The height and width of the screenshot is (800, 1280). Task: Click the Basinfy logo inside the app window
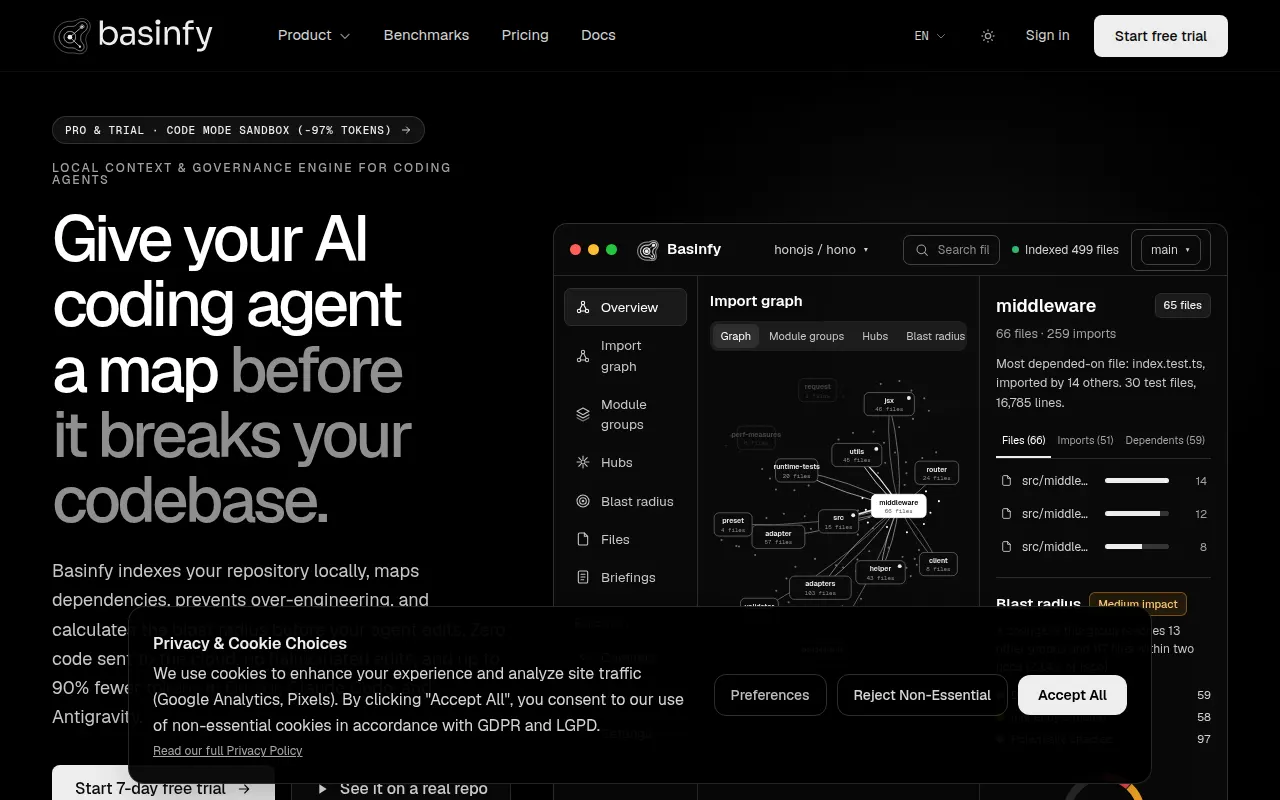point(648,250)
